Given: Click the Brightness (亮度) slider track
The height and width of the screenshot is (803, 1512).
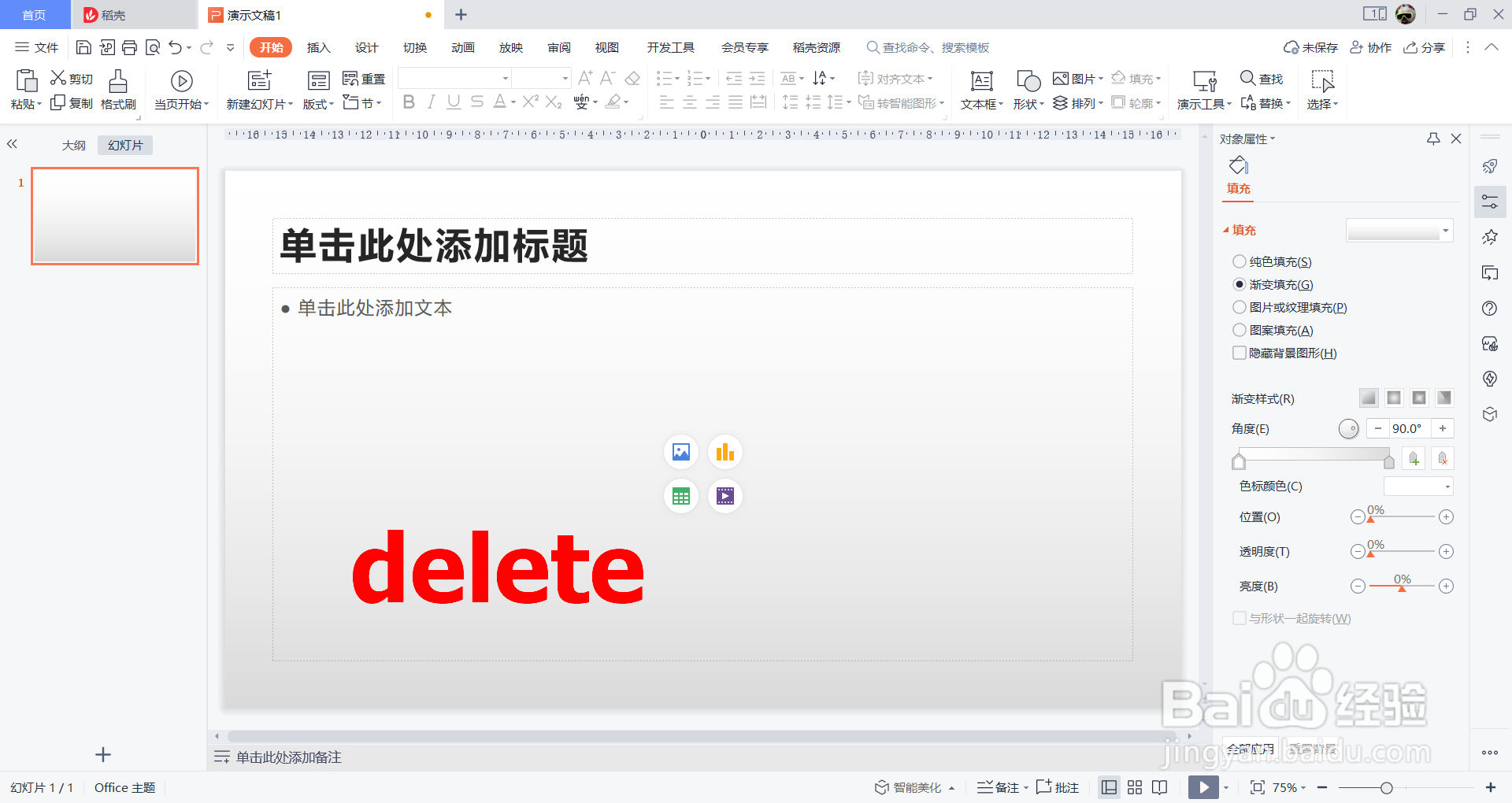Looking at the screenshot, I should (1402, 587).
